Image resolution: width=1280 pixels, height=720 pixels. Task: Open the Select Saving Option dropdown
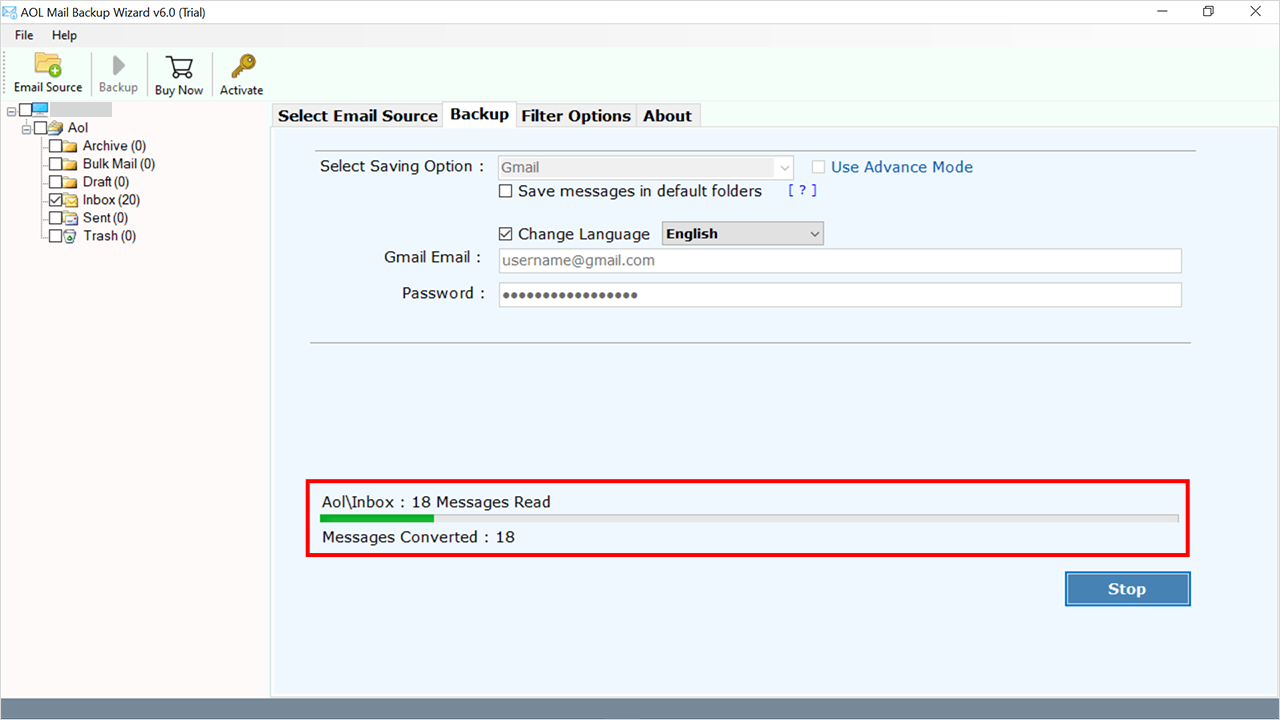(x=646, y=167)
